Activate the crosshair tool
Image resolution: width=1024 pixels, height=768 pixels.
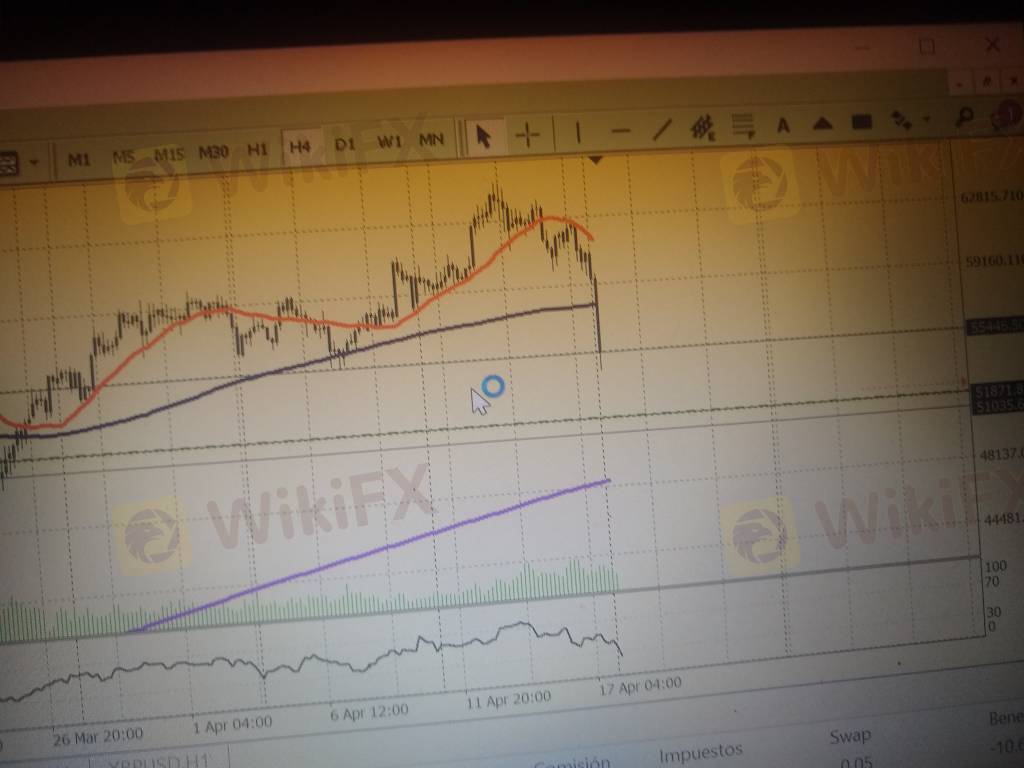pos(528,134)
